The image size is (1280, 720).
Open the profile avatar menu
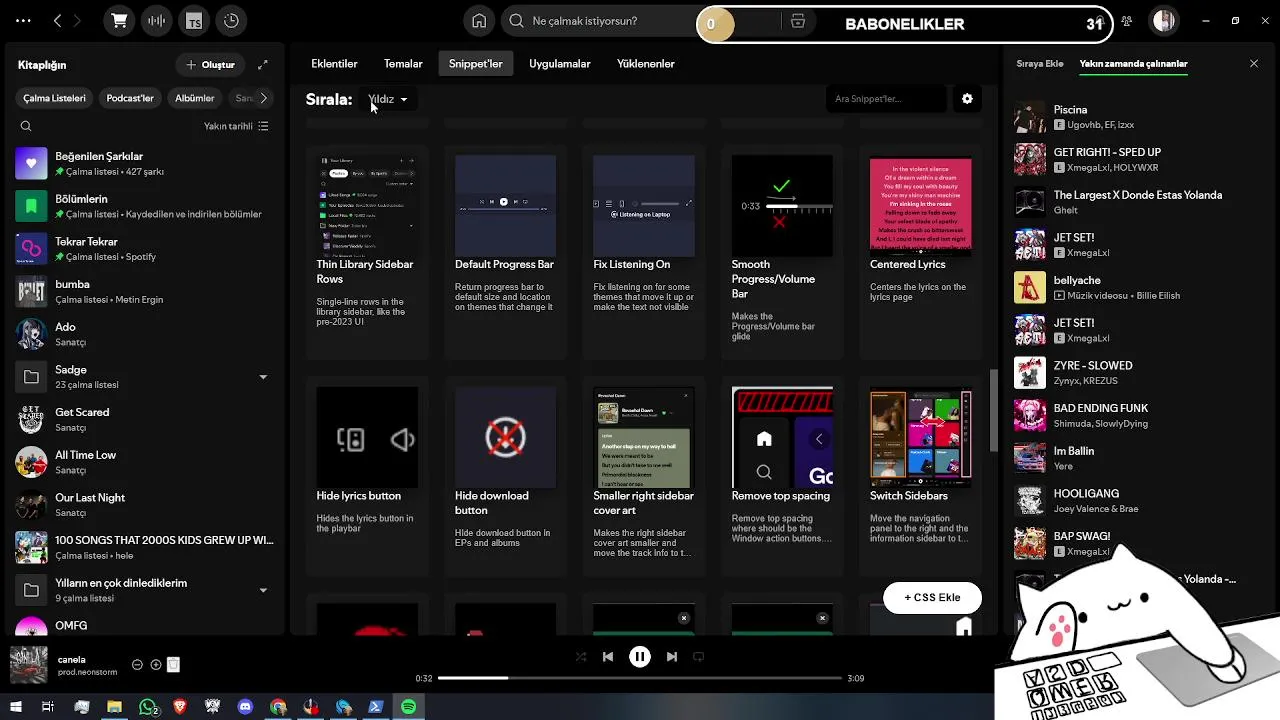point(1164,21)
